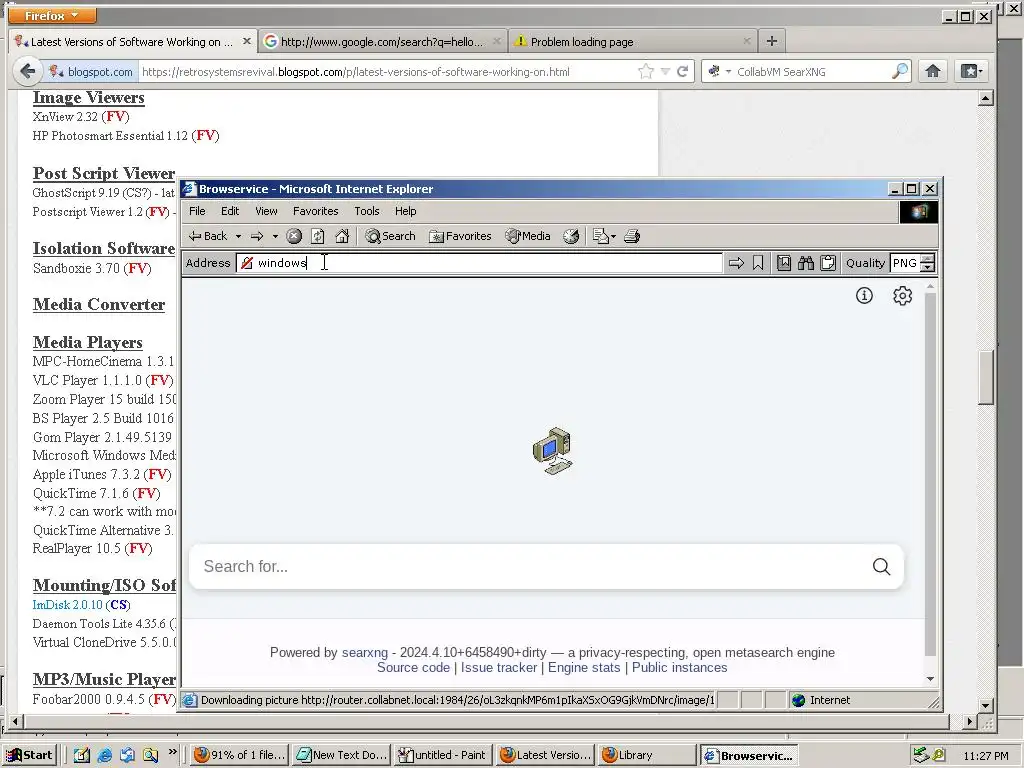Open Firefox search engine dropdown arrow
Image resolution: width=1024 pixels, height=768 pixels.
coord(728,71)
